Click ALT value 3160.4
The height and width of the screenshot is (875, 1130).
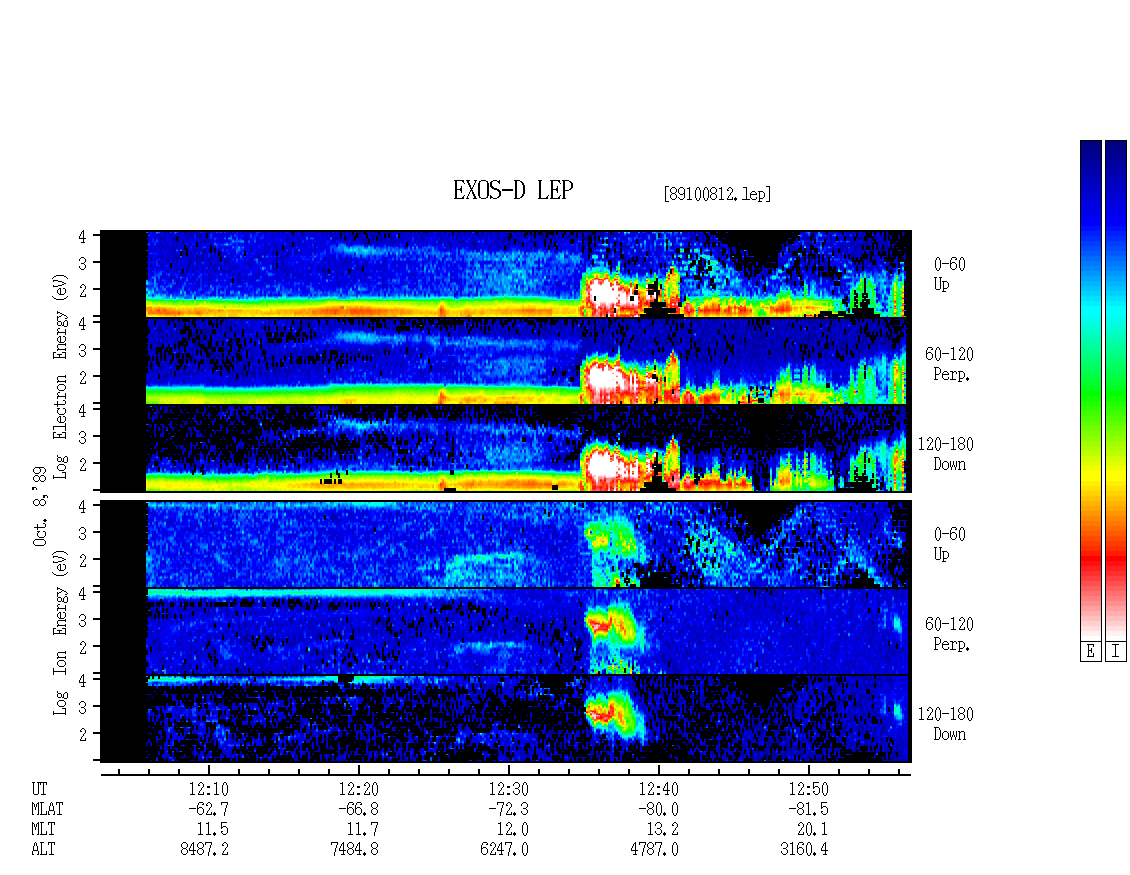tap(804, 850)
